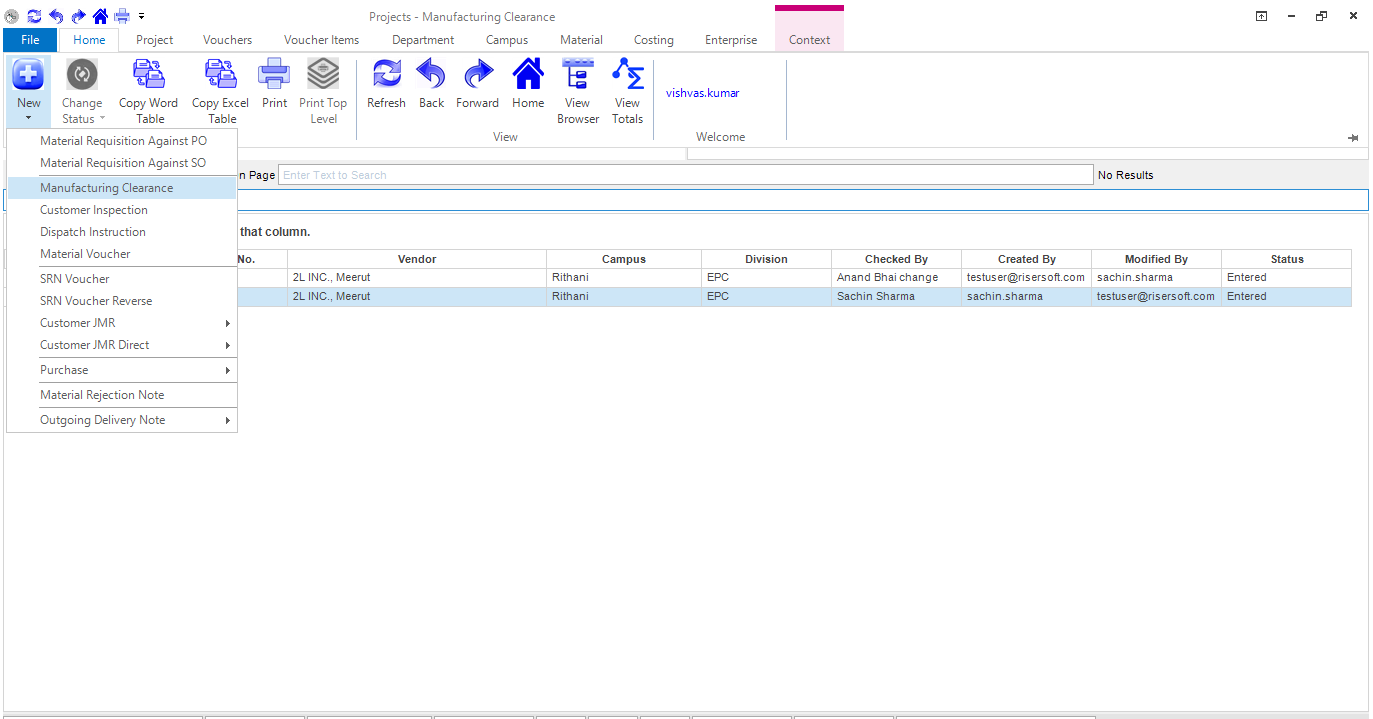Click the quick access refresh icon
1373x719 pixels.
coord(35,16)
